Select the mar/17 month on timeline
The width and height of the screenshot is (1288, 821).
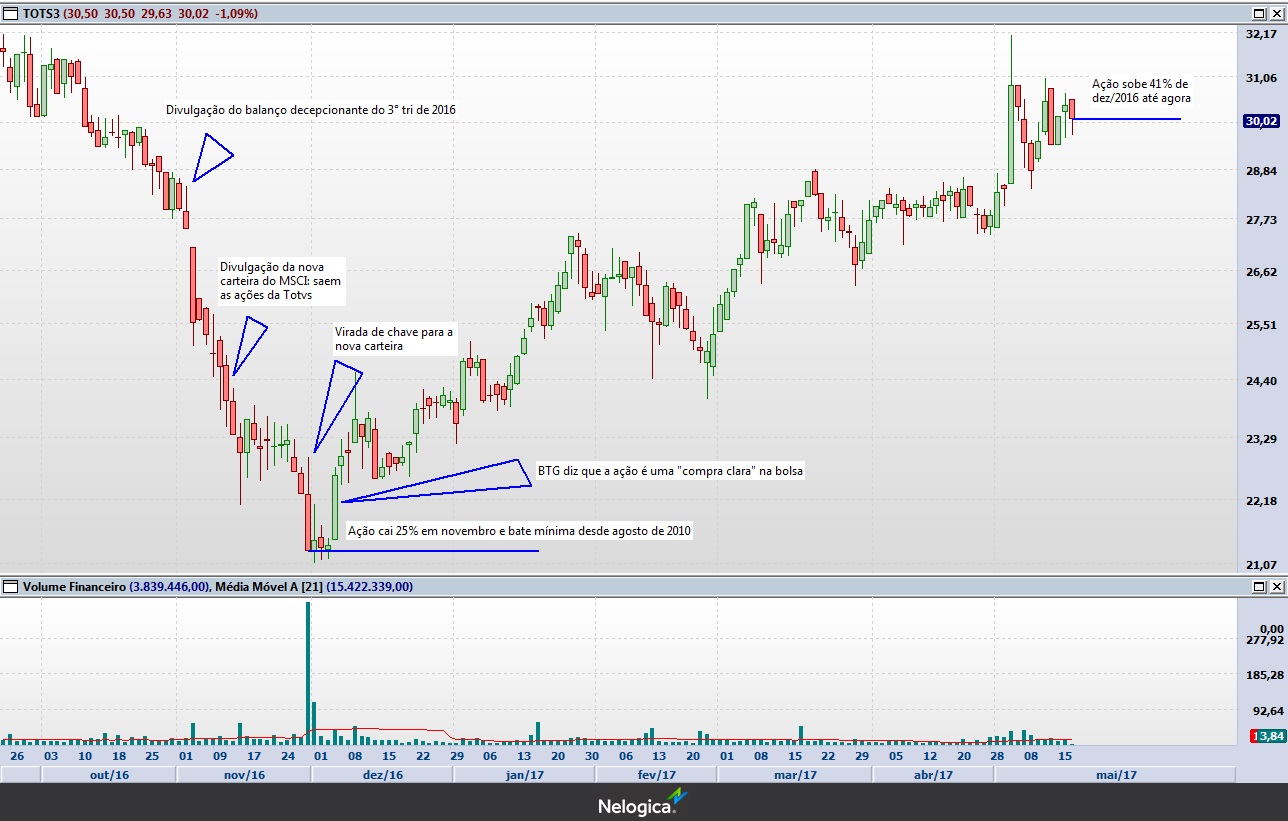796,775
